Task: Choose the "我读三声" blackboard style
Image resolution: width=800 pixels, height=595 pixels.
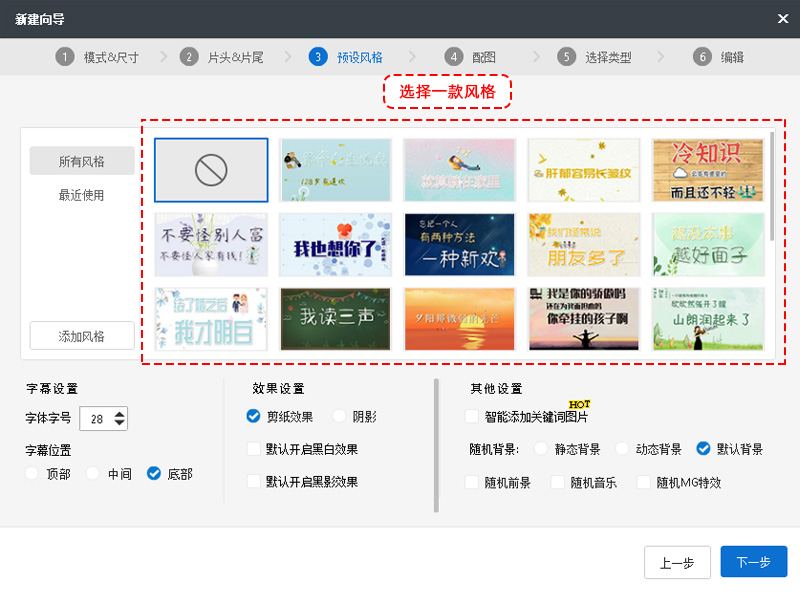Action: 335,318
